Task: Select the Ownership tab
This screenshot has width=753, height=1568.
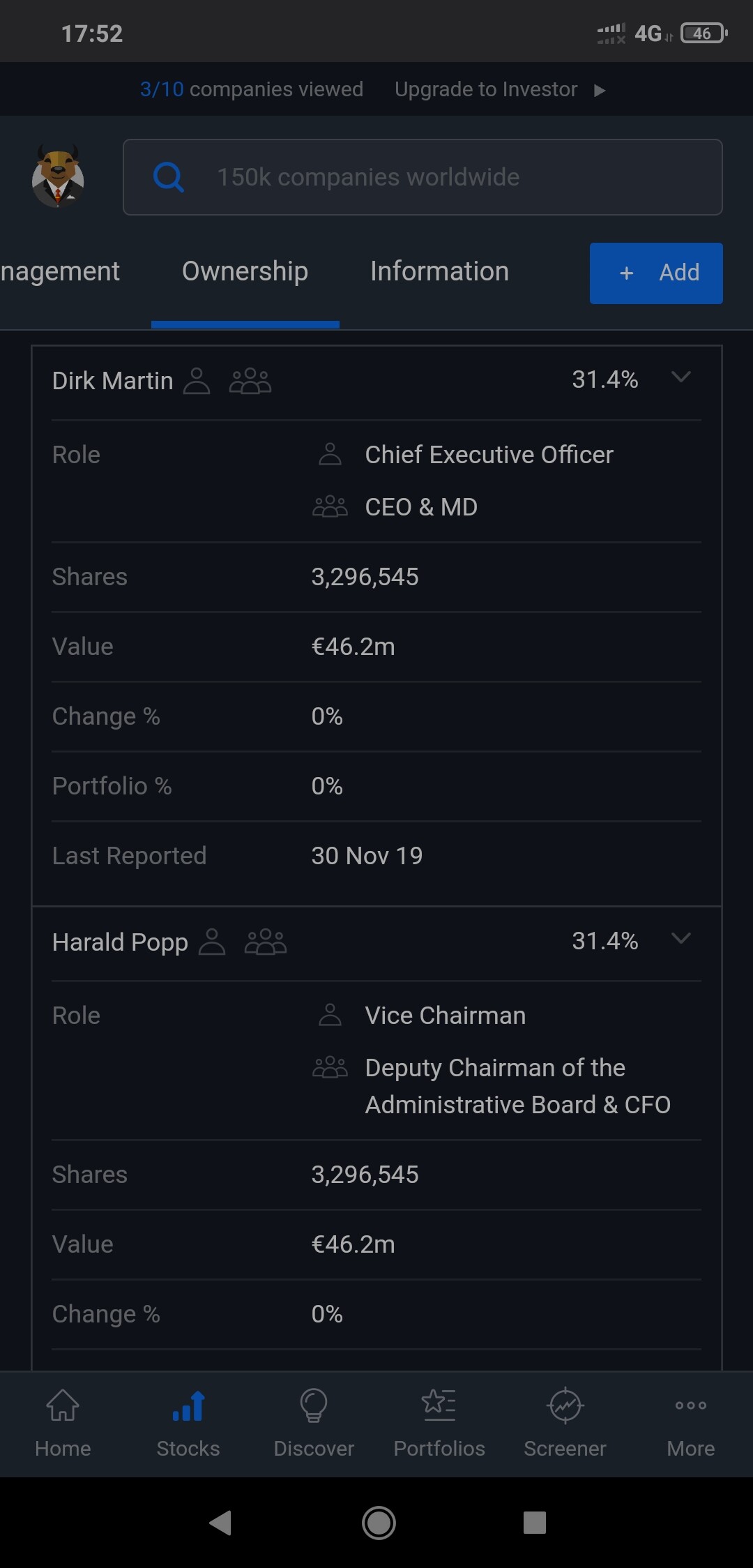Action: 245,271
